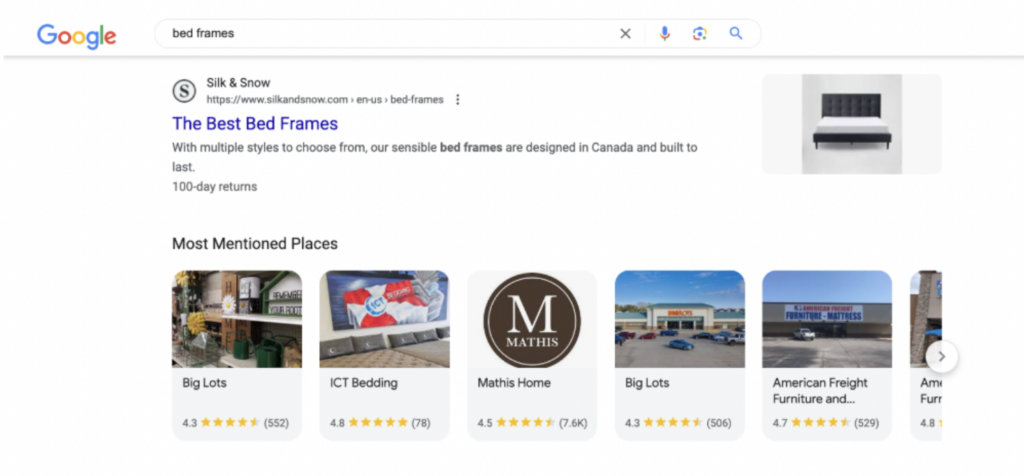Click the Google logo
1024x476 pixels.
click(x=77, y=36)
